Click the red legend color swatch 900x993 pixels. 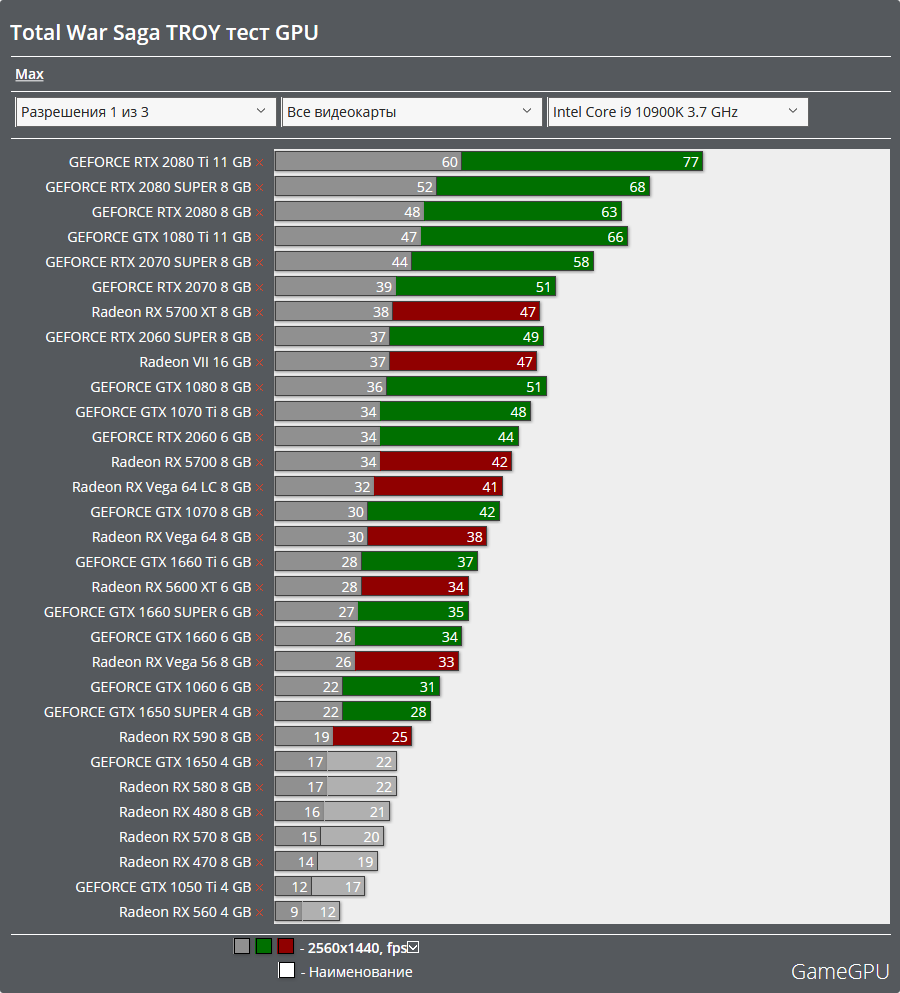click(286, 947)
